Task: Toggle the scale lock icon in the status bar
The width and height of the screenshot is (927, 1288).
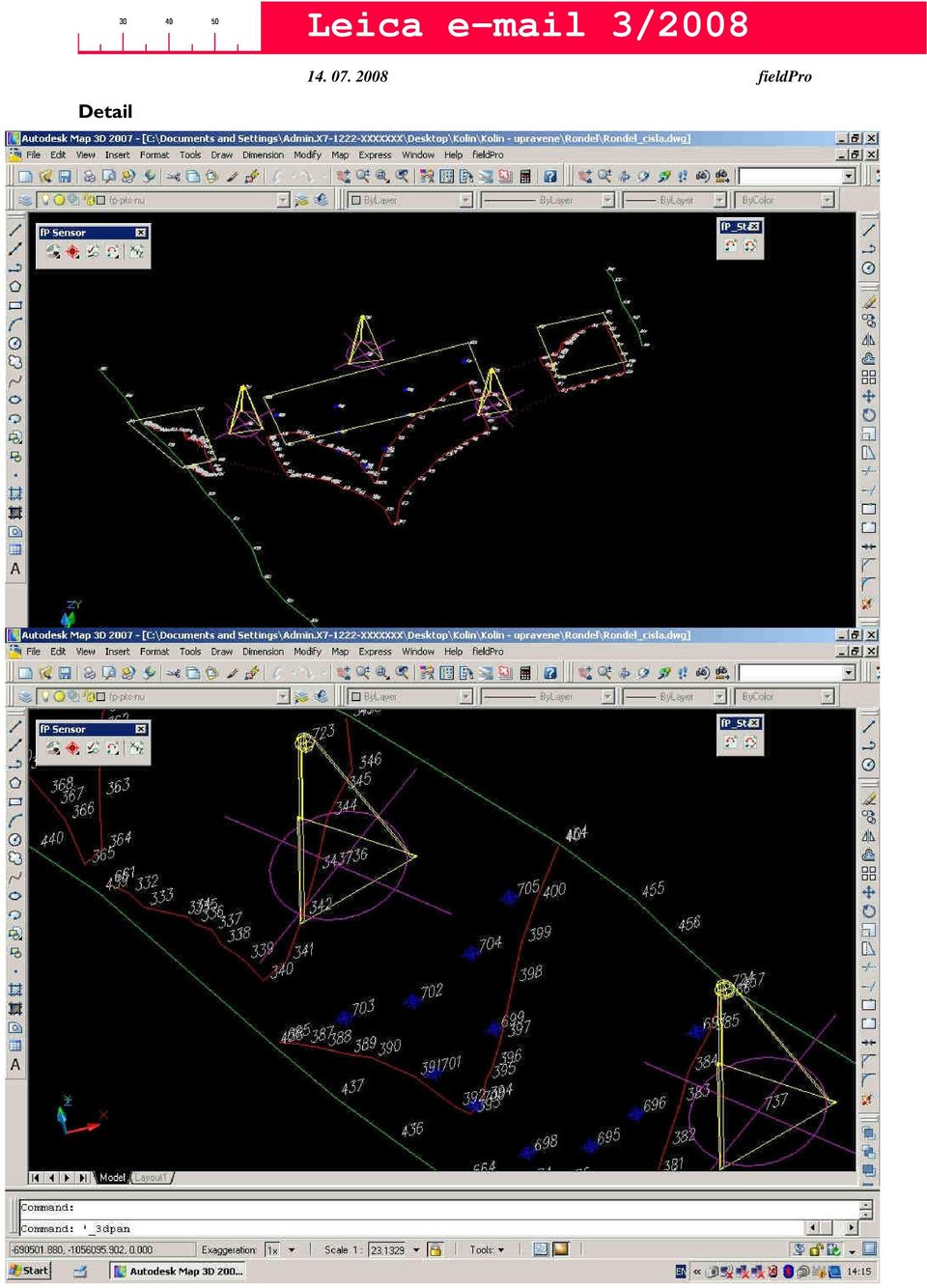Action: tap(435, 1249)
